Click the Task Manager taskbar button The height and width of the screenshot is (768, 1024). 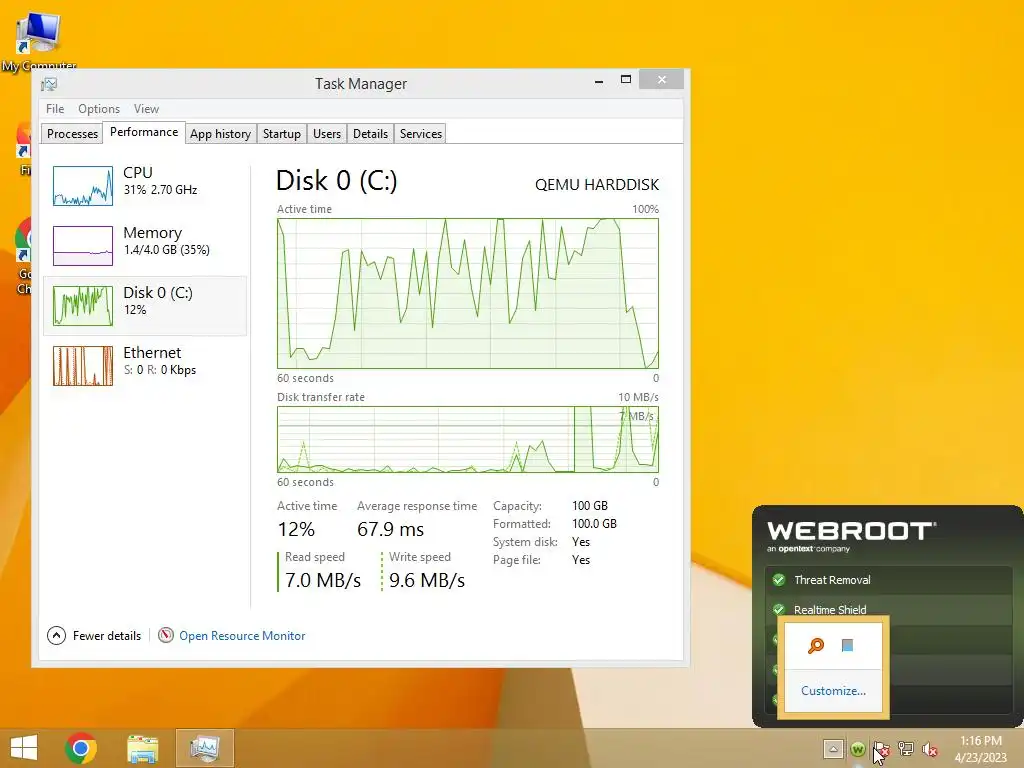click(x=204, y=748)
